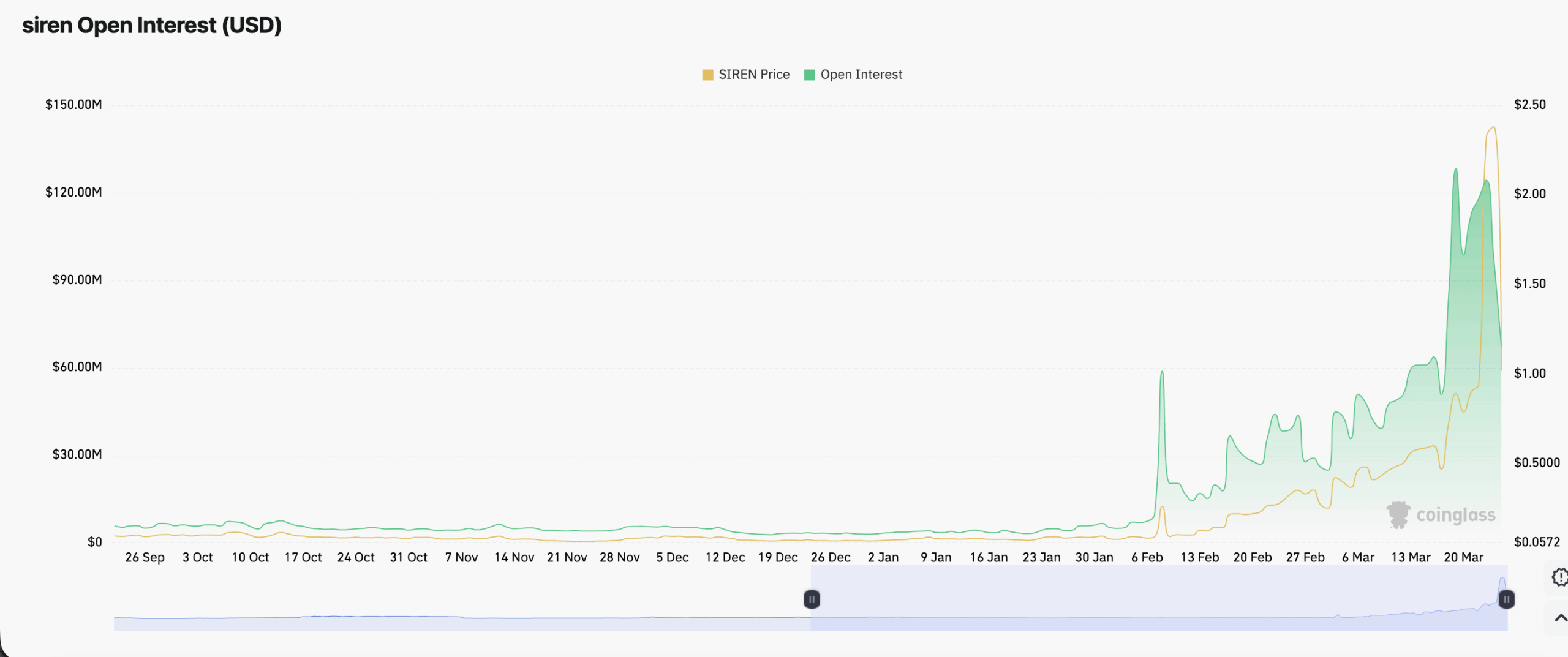Image resolution: width=1568 pixels, height=657 pixels.
Task: Grab the left range slider handle
Action: 812,599
